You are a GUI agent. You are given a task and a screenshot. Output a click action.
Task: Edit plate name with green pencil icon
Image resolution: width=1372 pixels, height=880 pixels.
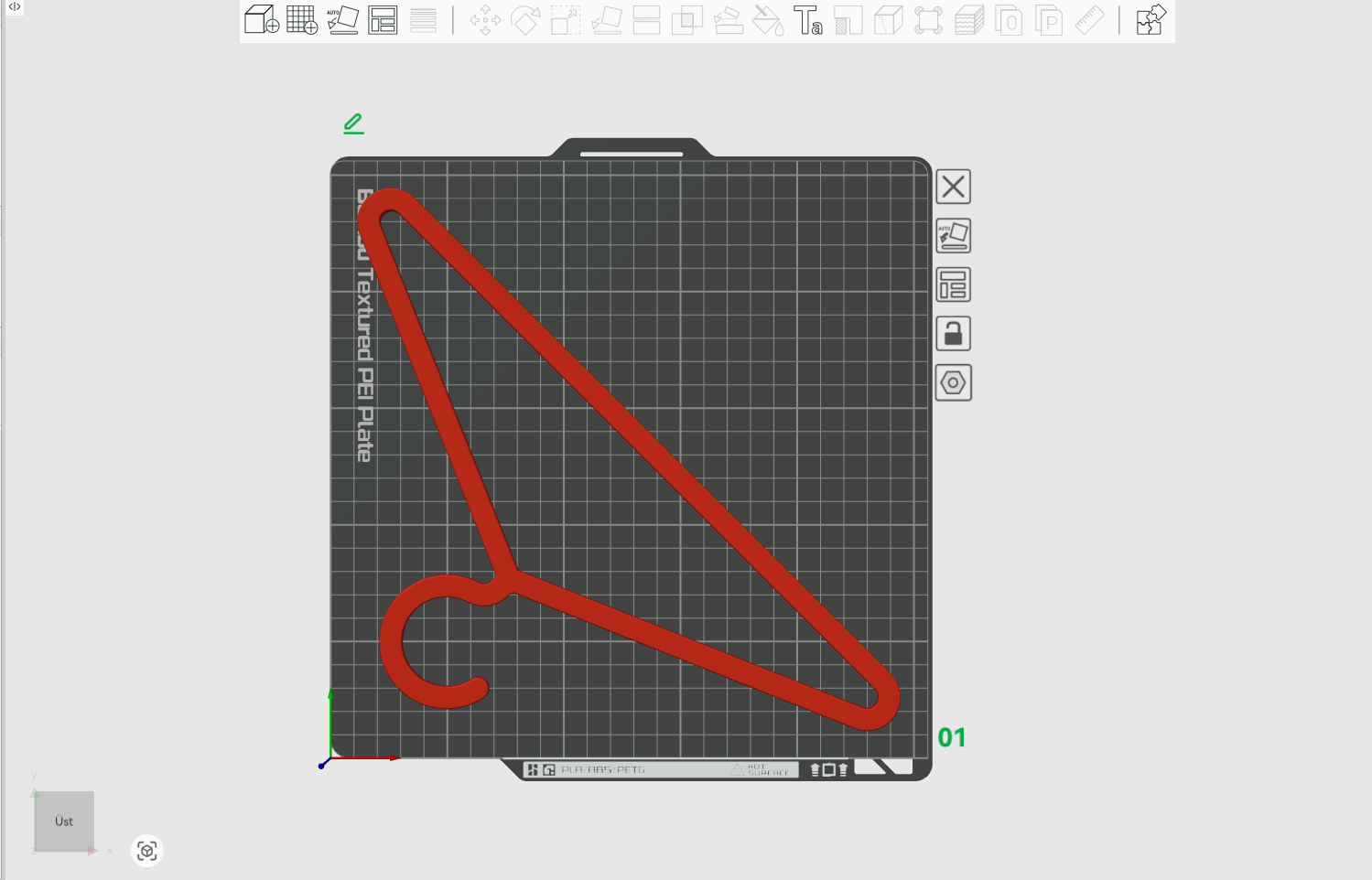pyautogui.click(x=353, y=123)
